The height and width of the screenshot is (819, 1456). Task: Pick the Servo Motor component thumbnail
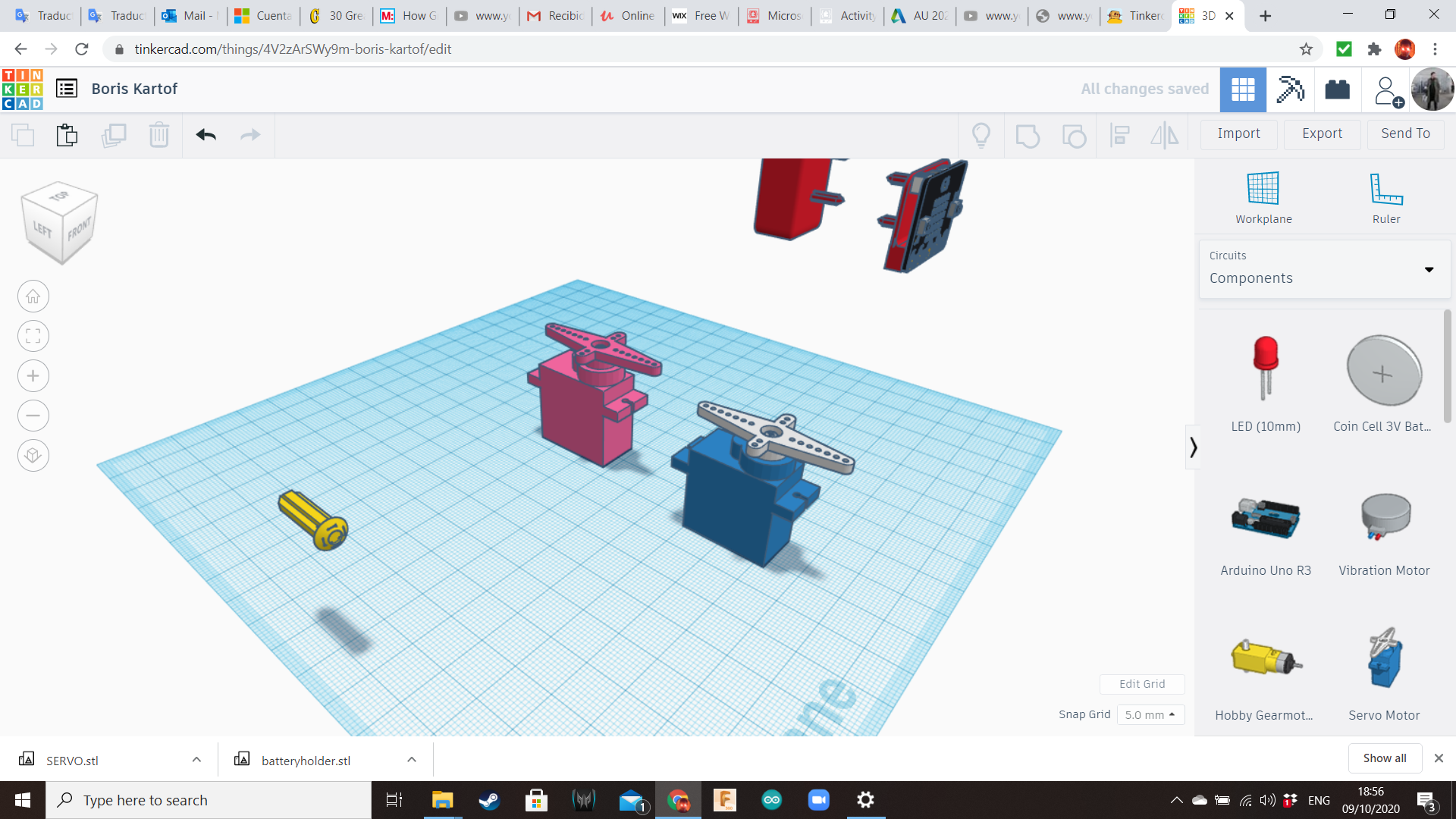[1384, 660]
